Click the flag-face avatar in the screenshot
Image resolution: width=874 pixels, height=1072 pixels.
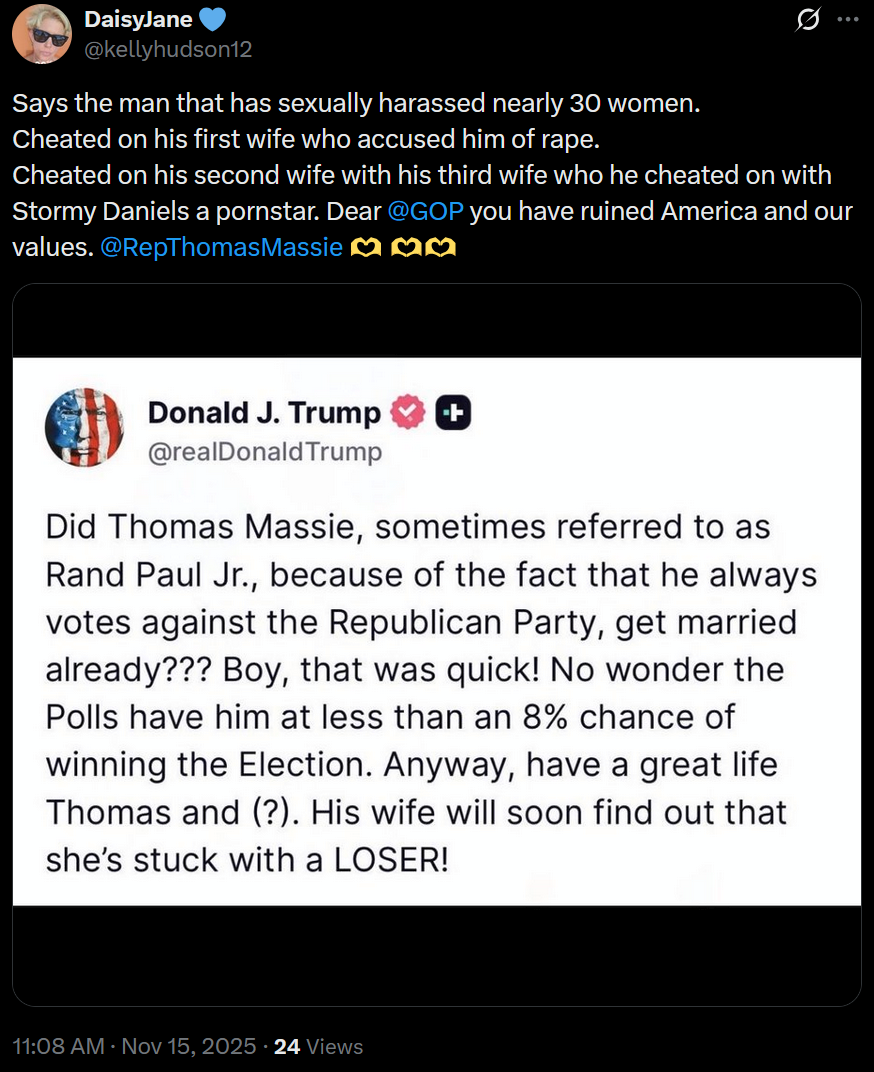[84, 427]
